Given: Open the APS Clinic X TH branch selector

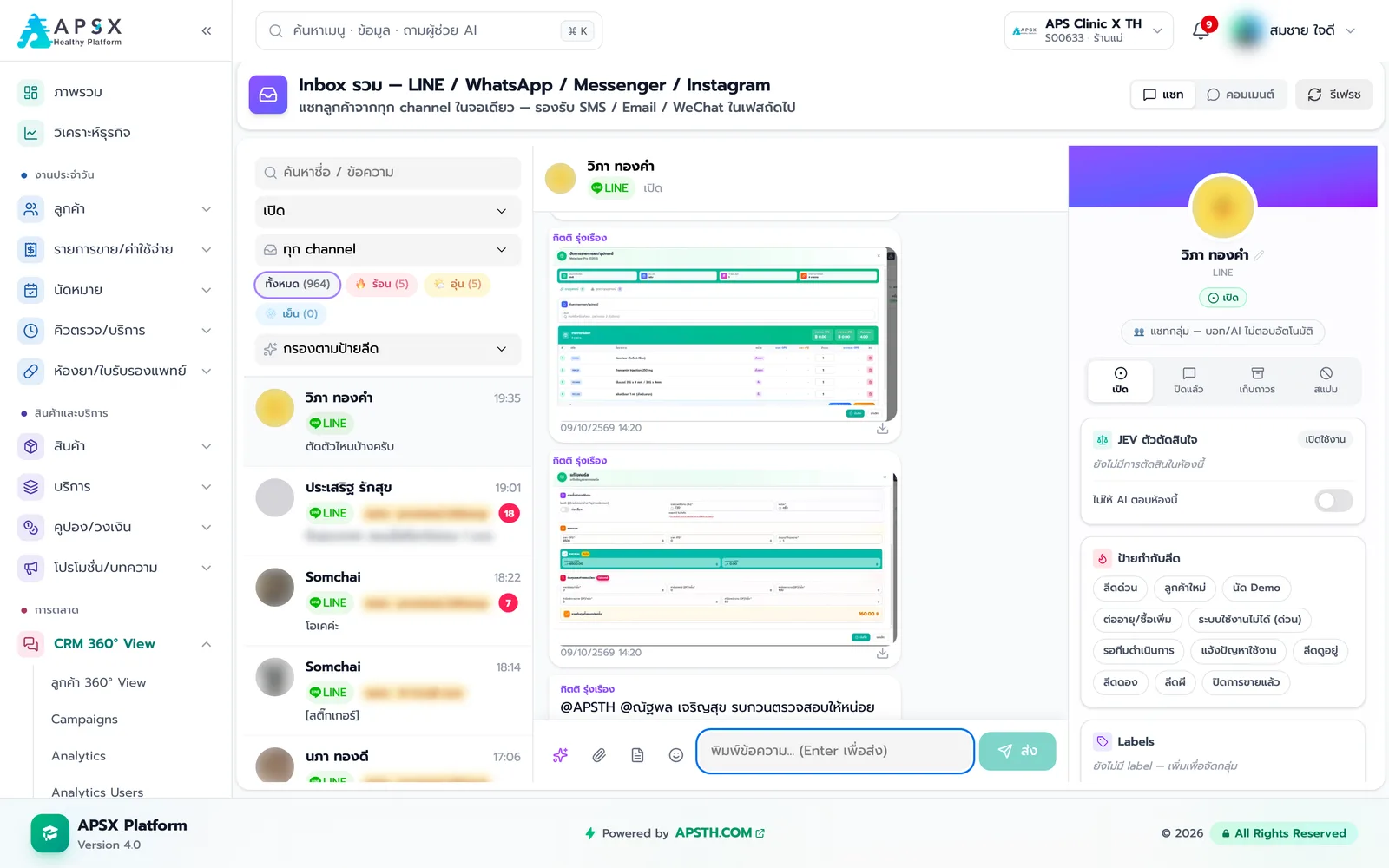Looking at the screenshot, I should (x=1089, y=31).
